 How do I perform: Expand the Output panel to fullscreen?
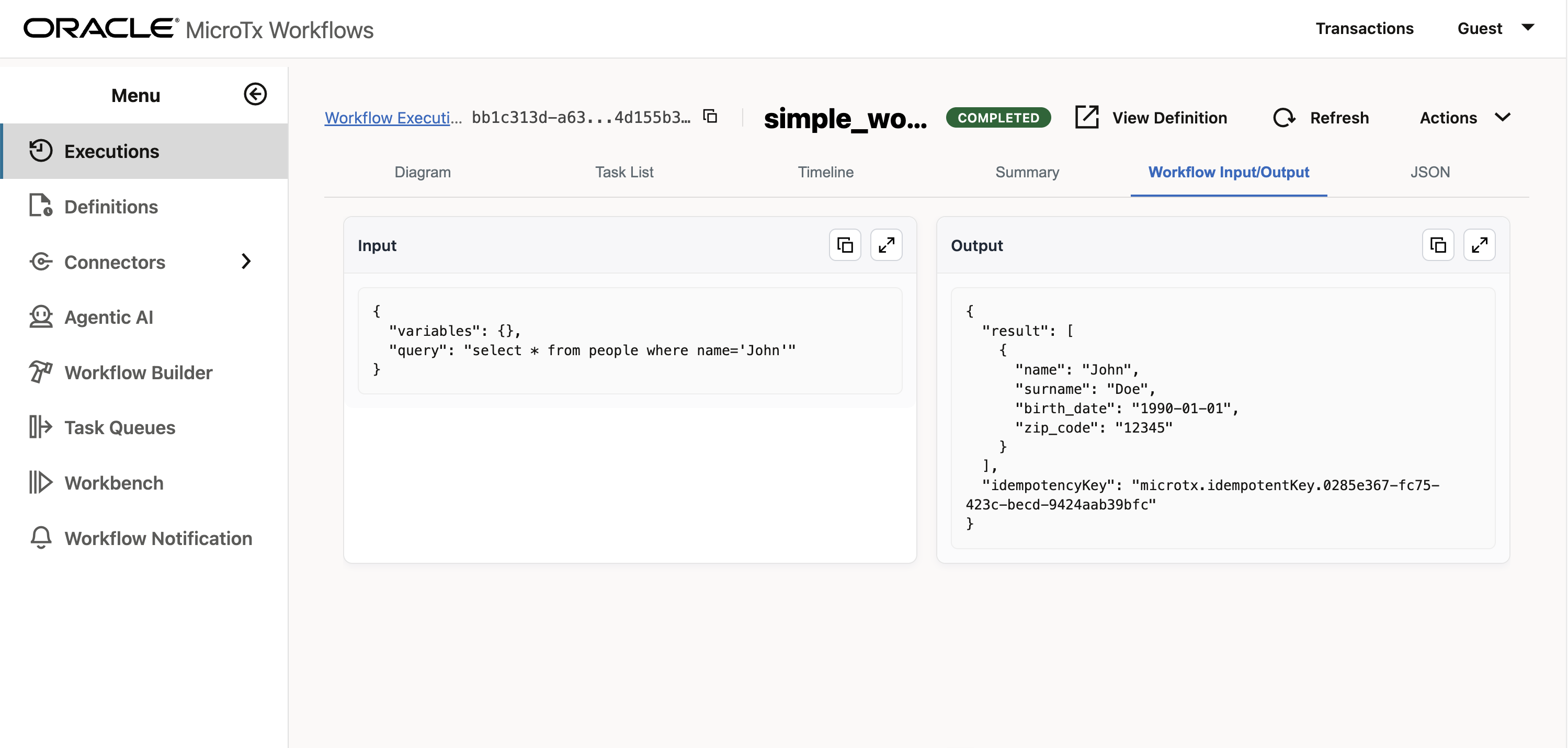1479,245
